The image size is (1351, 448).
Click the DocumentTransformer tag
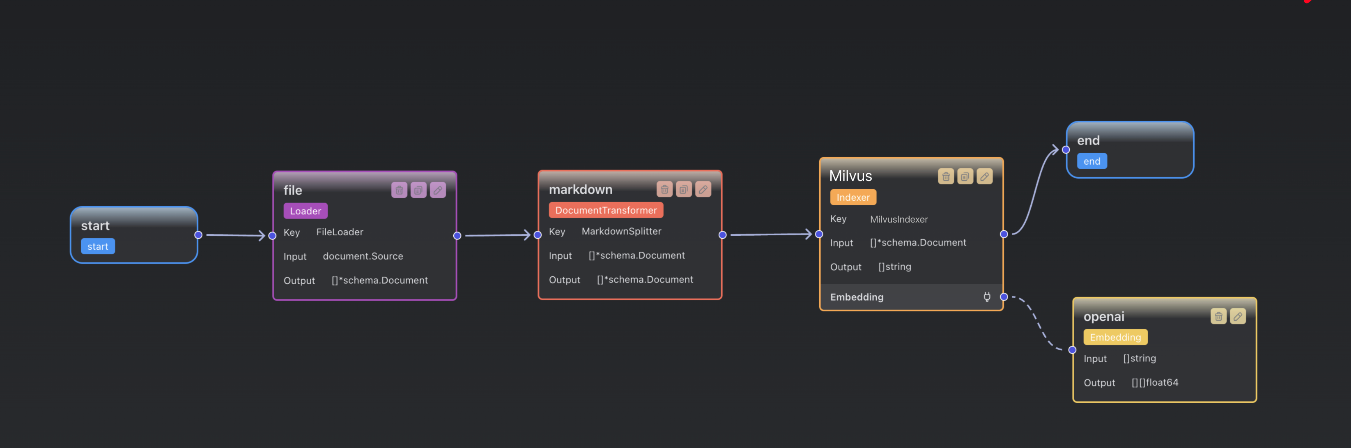606,210
